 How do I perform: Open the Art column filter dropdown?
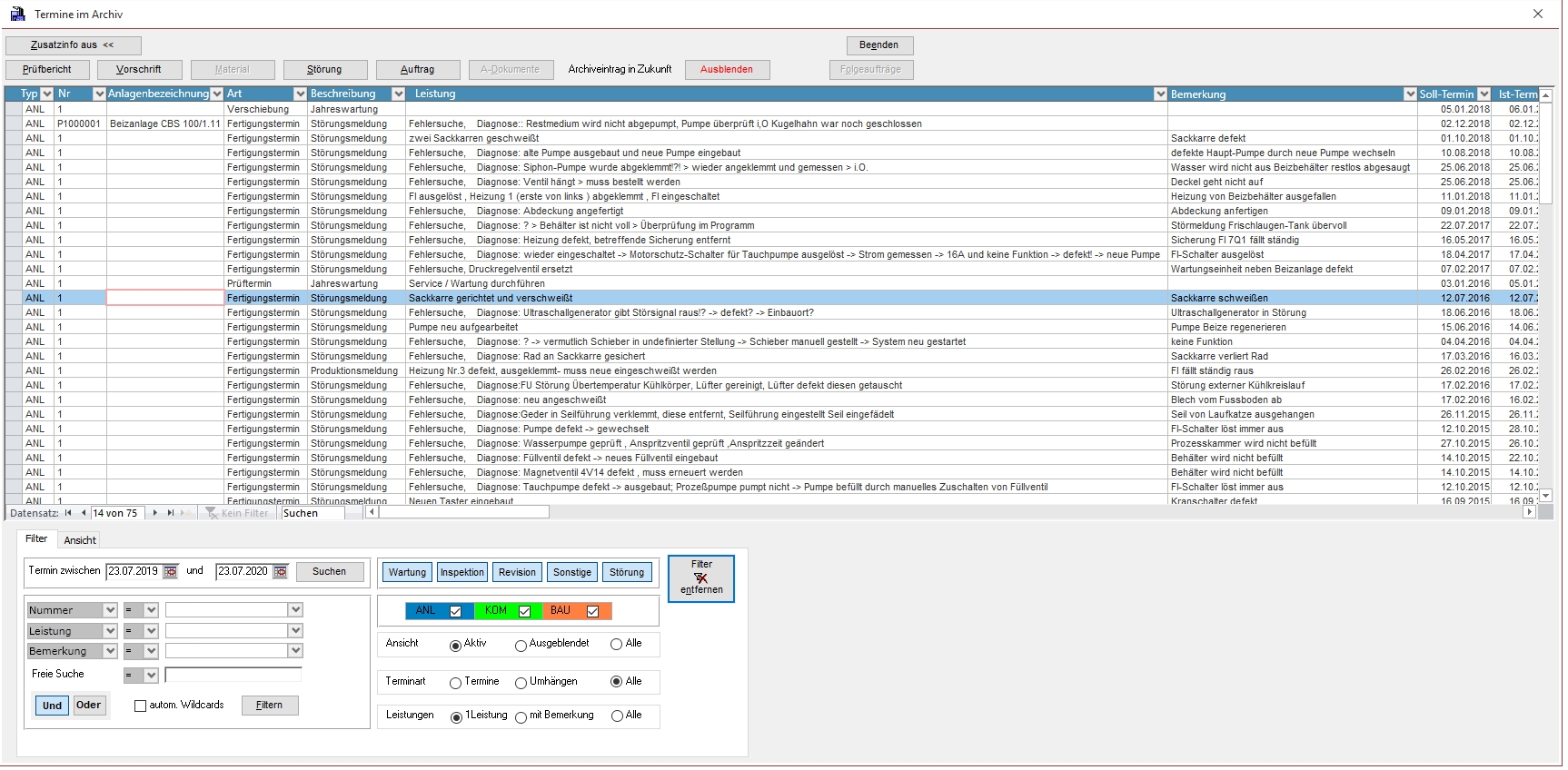pos(301,94)
